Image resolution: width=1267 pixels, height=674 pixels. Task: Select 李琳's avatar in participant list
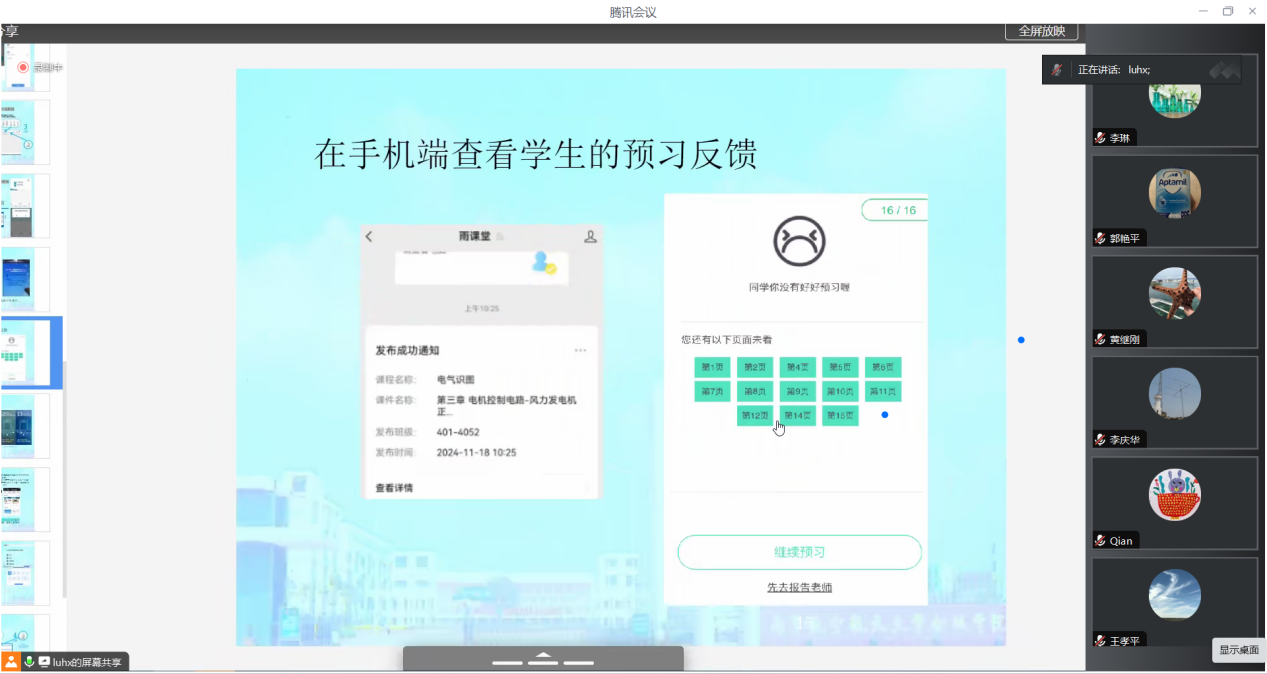[x=1175, y=100]
